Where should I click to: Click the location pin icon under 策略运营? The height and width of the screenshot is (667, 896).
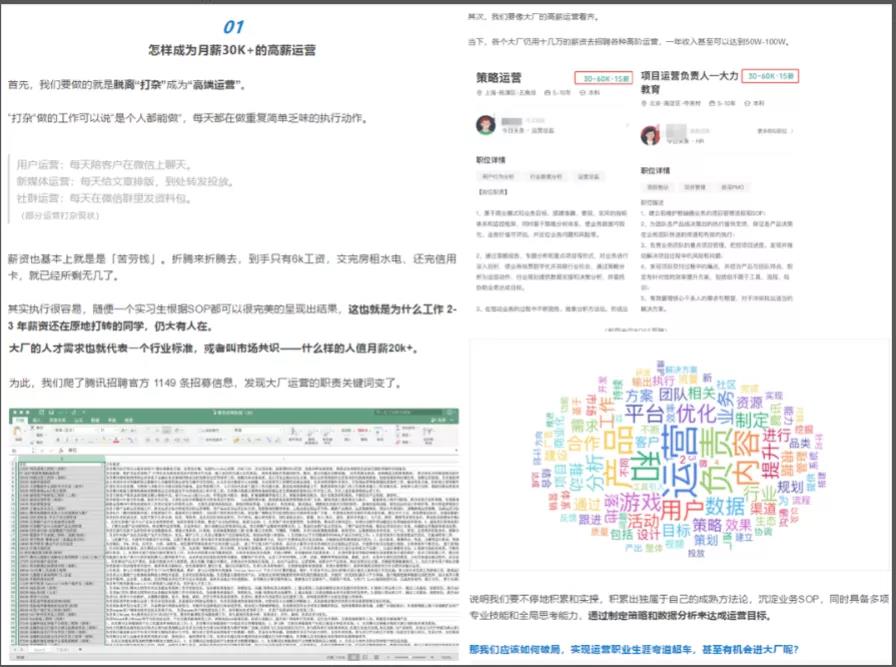tap(479, 91)
